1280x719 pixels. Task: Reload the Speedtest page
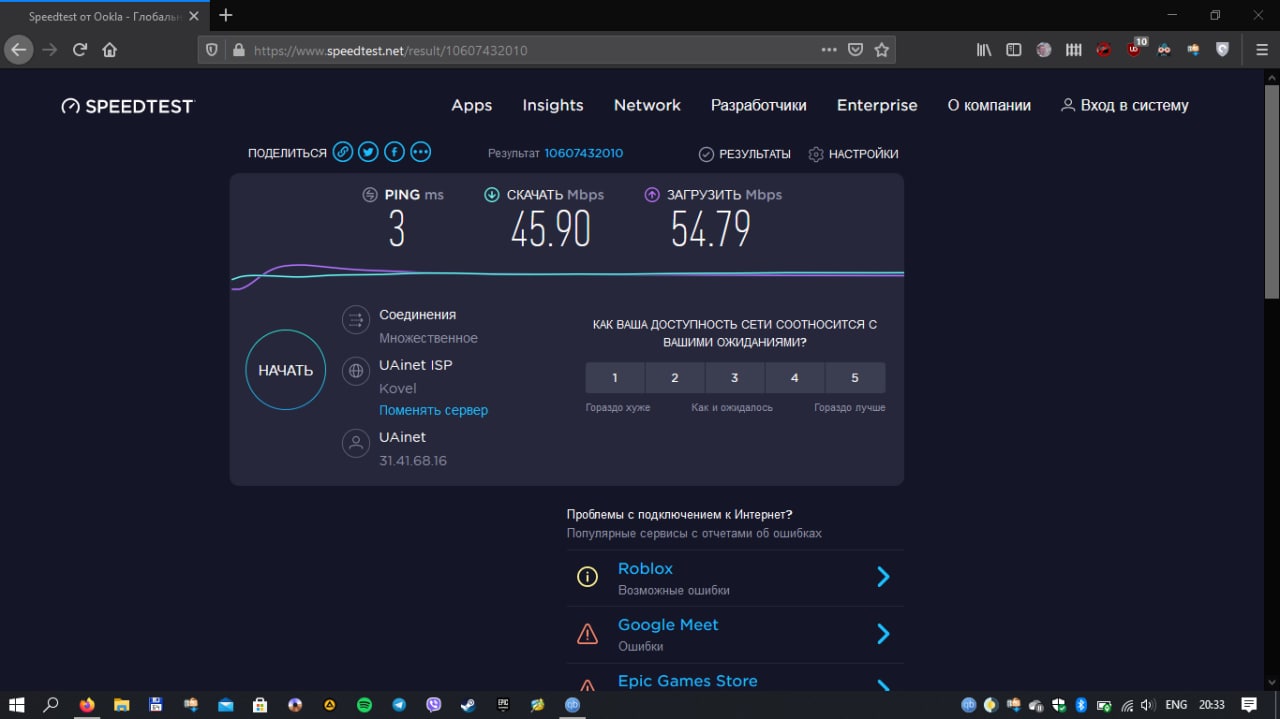[80, 50]
